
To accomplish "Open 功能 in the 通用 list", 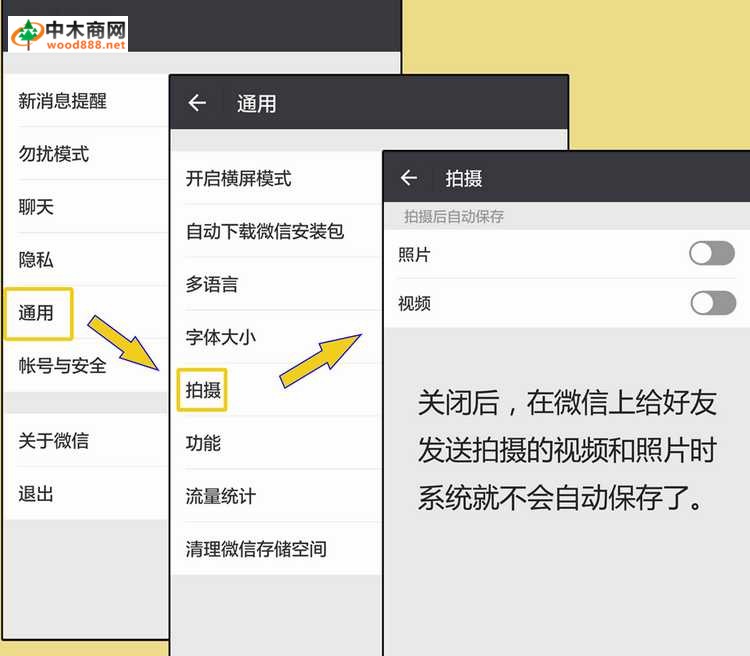I will click(277, 443).
